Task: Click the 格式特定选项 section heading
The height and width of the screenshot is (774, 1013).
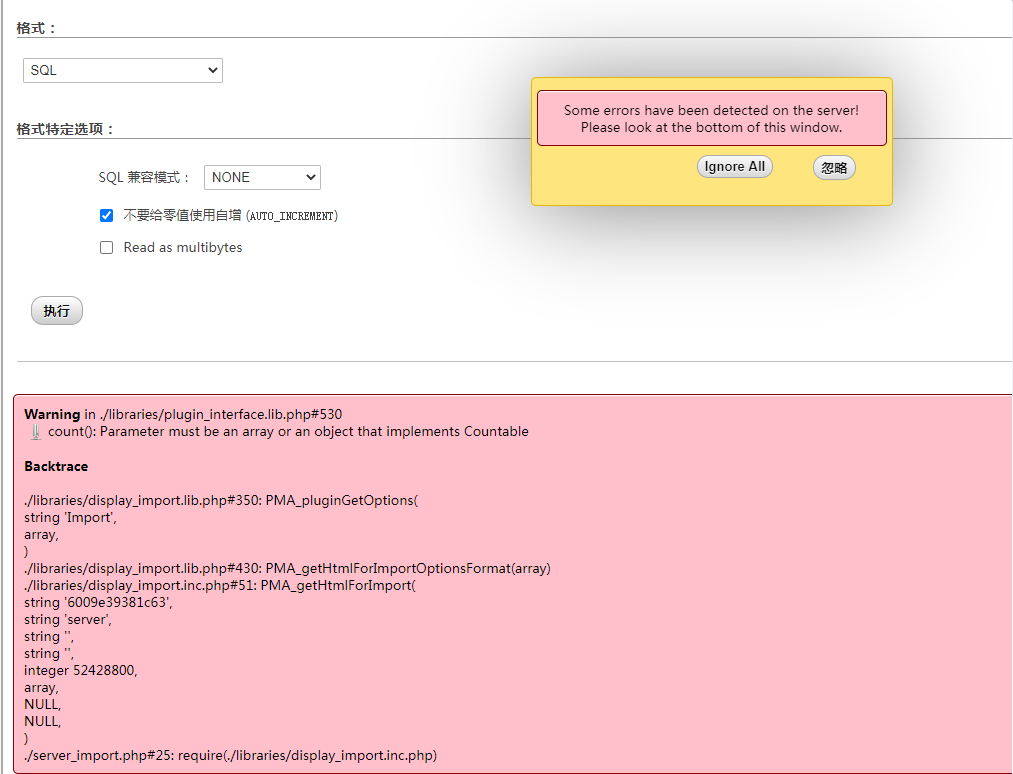Action: (x=66, y=129)
